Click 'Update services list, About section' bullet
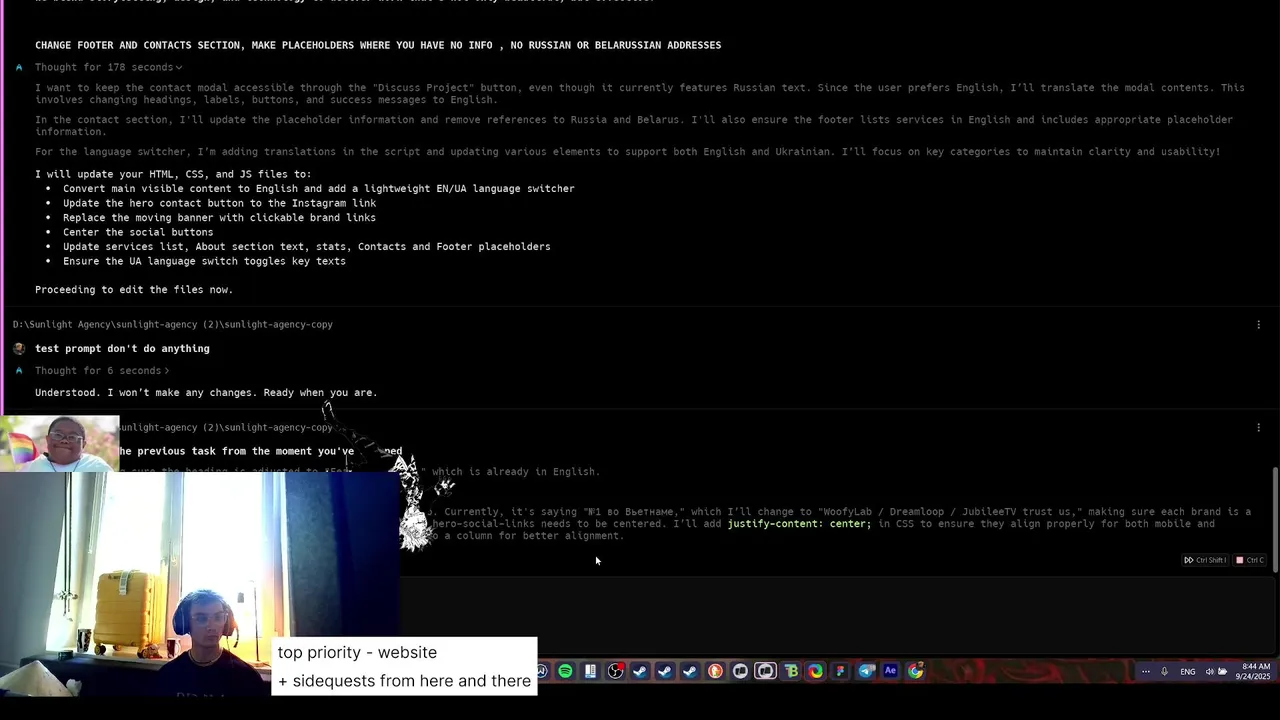 point(306,246)
